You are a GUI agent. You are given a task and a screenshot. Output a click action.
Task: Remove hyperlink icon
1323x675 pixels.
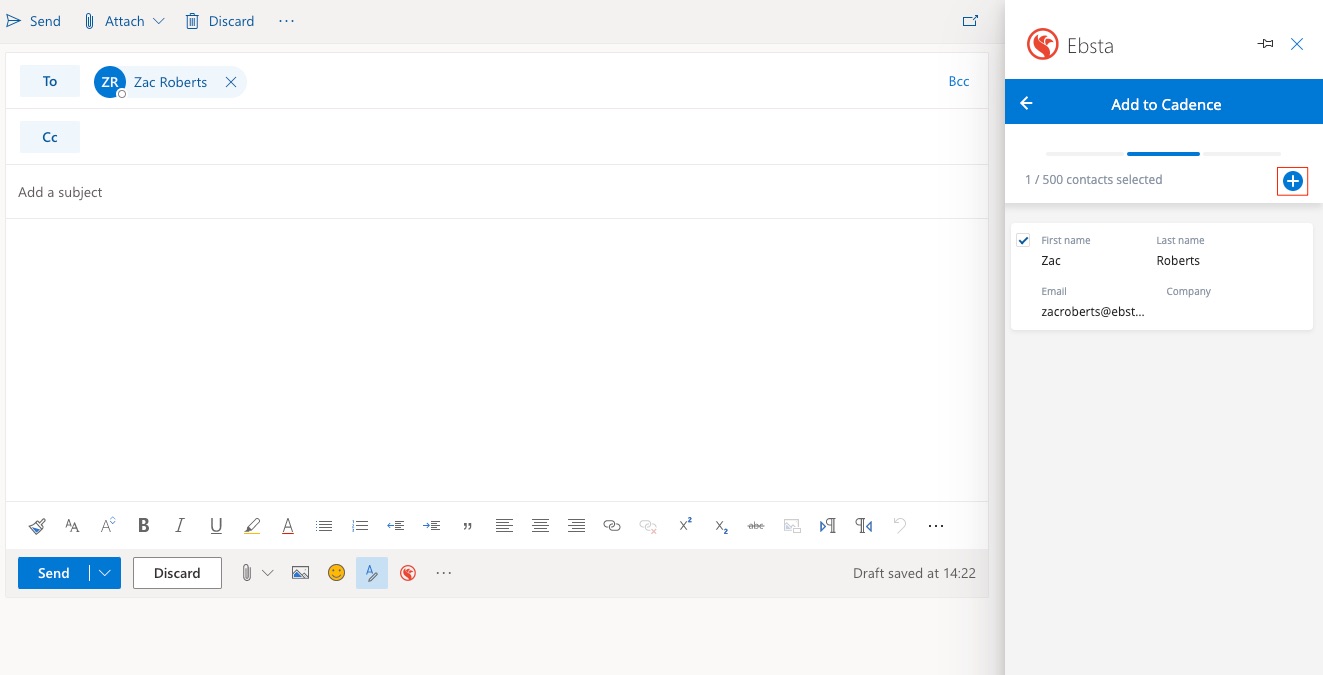click(x=648, y=525)
